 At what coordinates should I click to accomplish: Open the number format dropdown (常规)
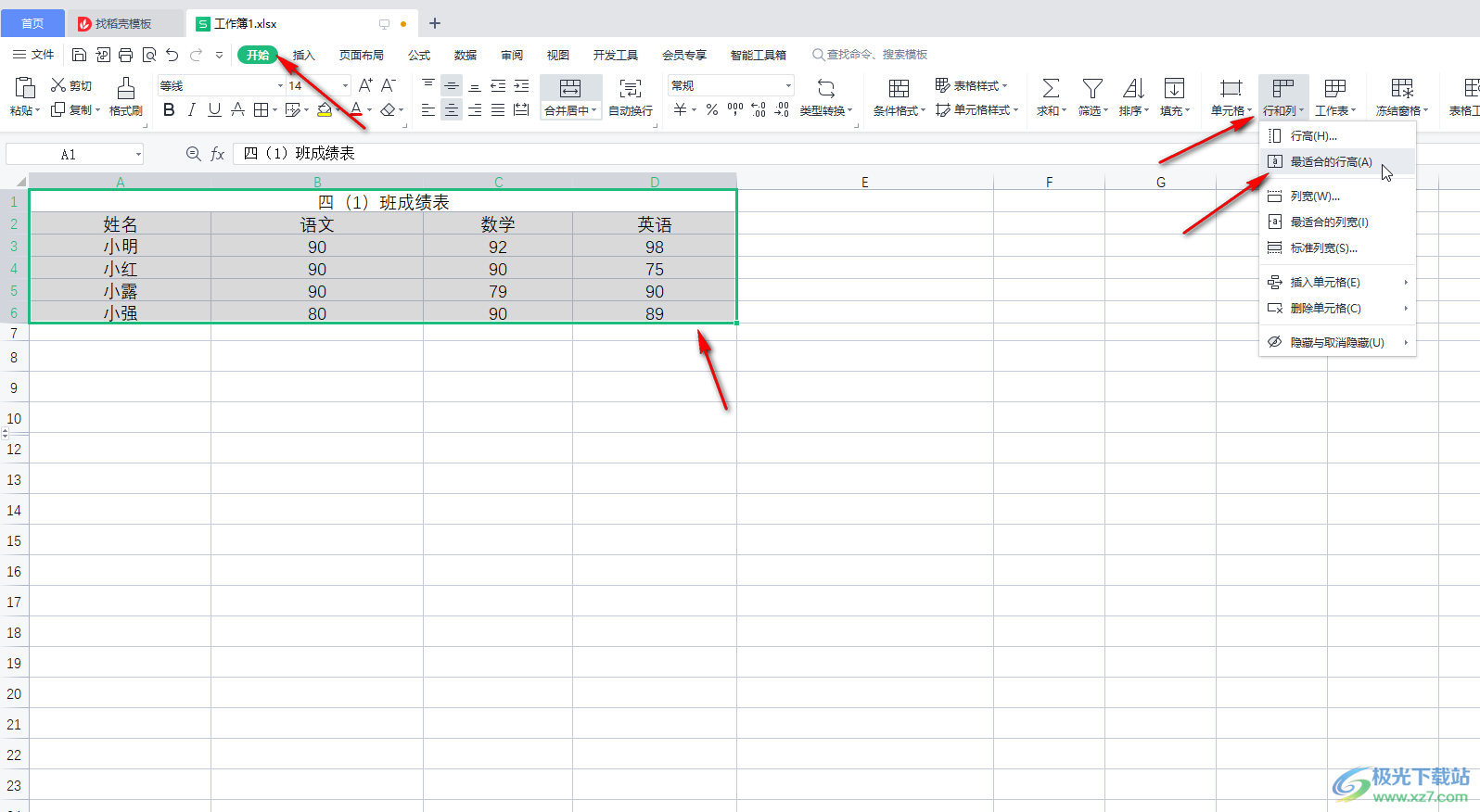click(788, 85)
